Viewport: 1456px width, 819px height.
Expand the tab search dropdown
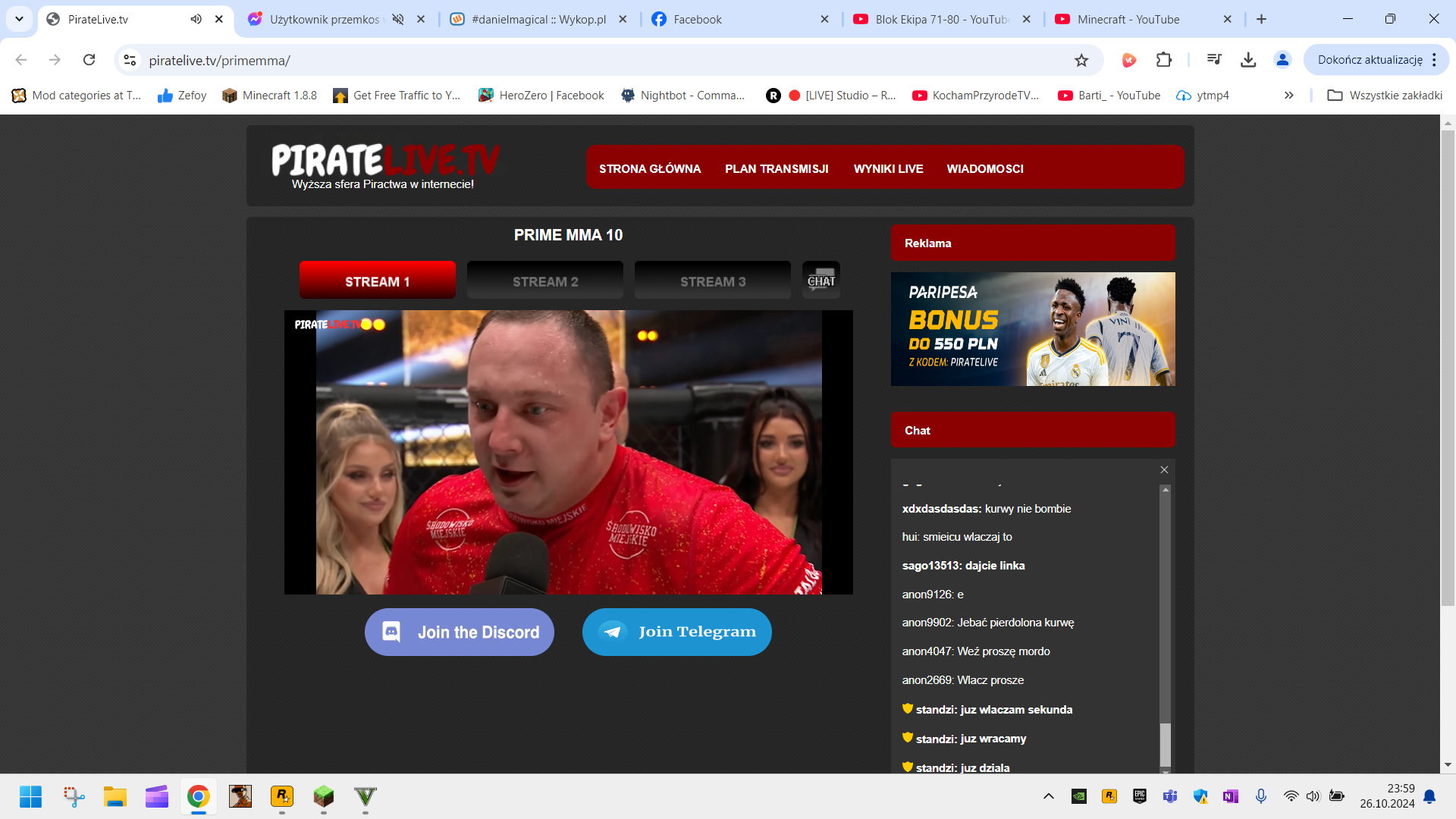click(x=19, y=19)
